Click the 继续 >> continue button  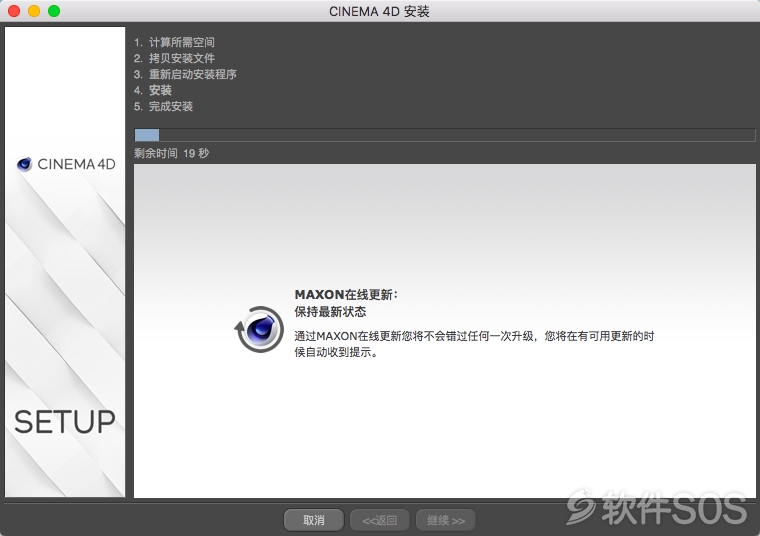[x=445, y=520]
